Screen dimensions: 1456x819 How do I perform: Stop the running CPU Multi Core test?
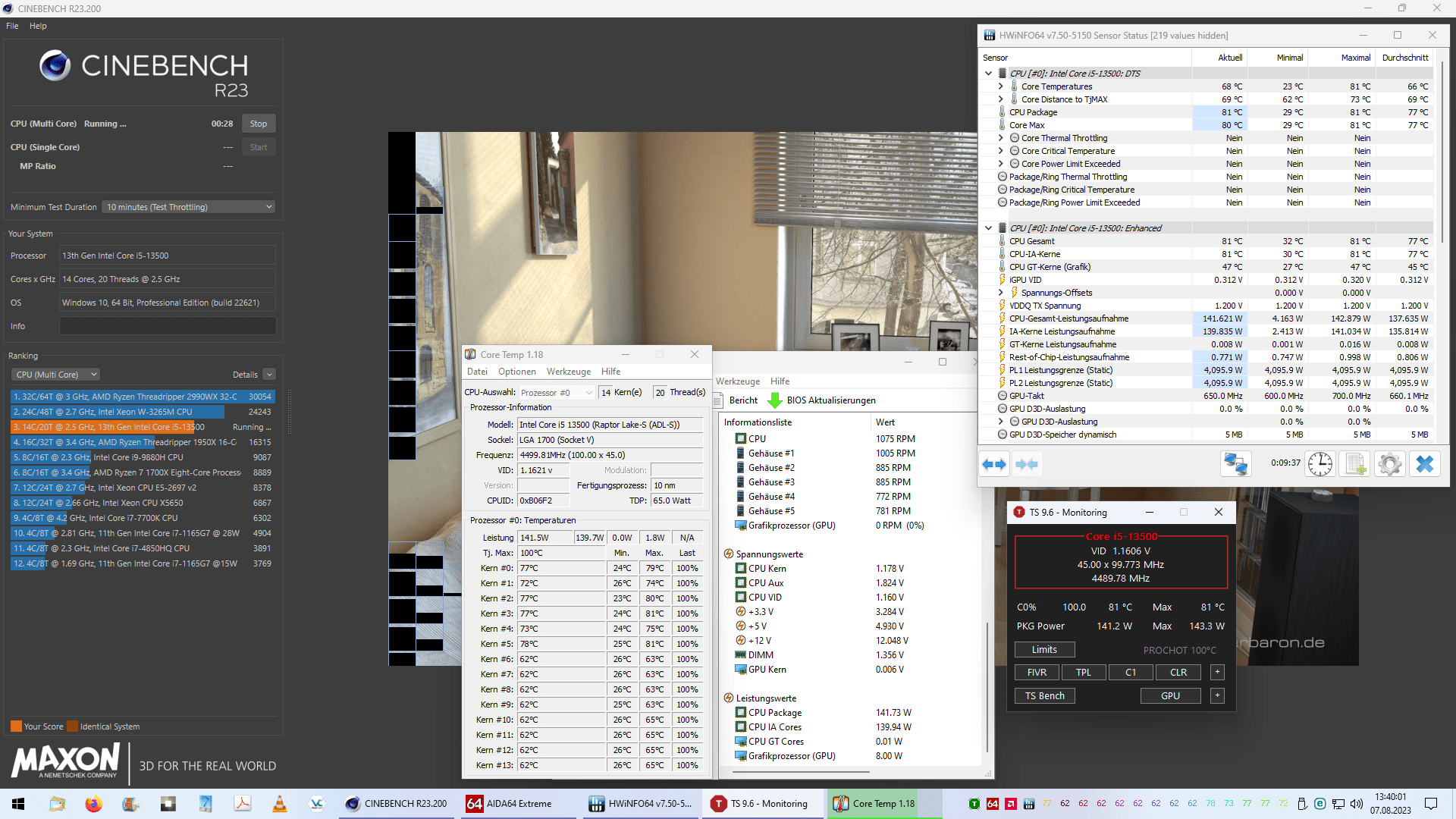[259, 124]
